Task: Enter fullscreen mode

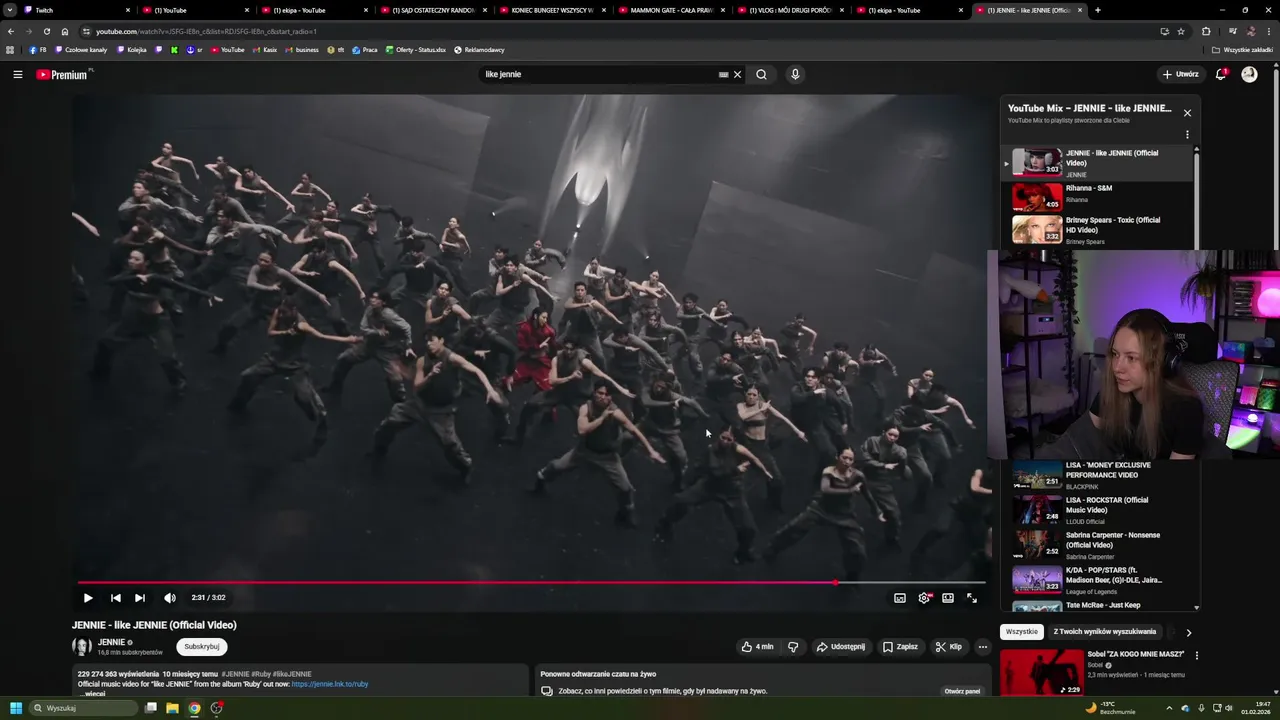Action: point(972,598)
